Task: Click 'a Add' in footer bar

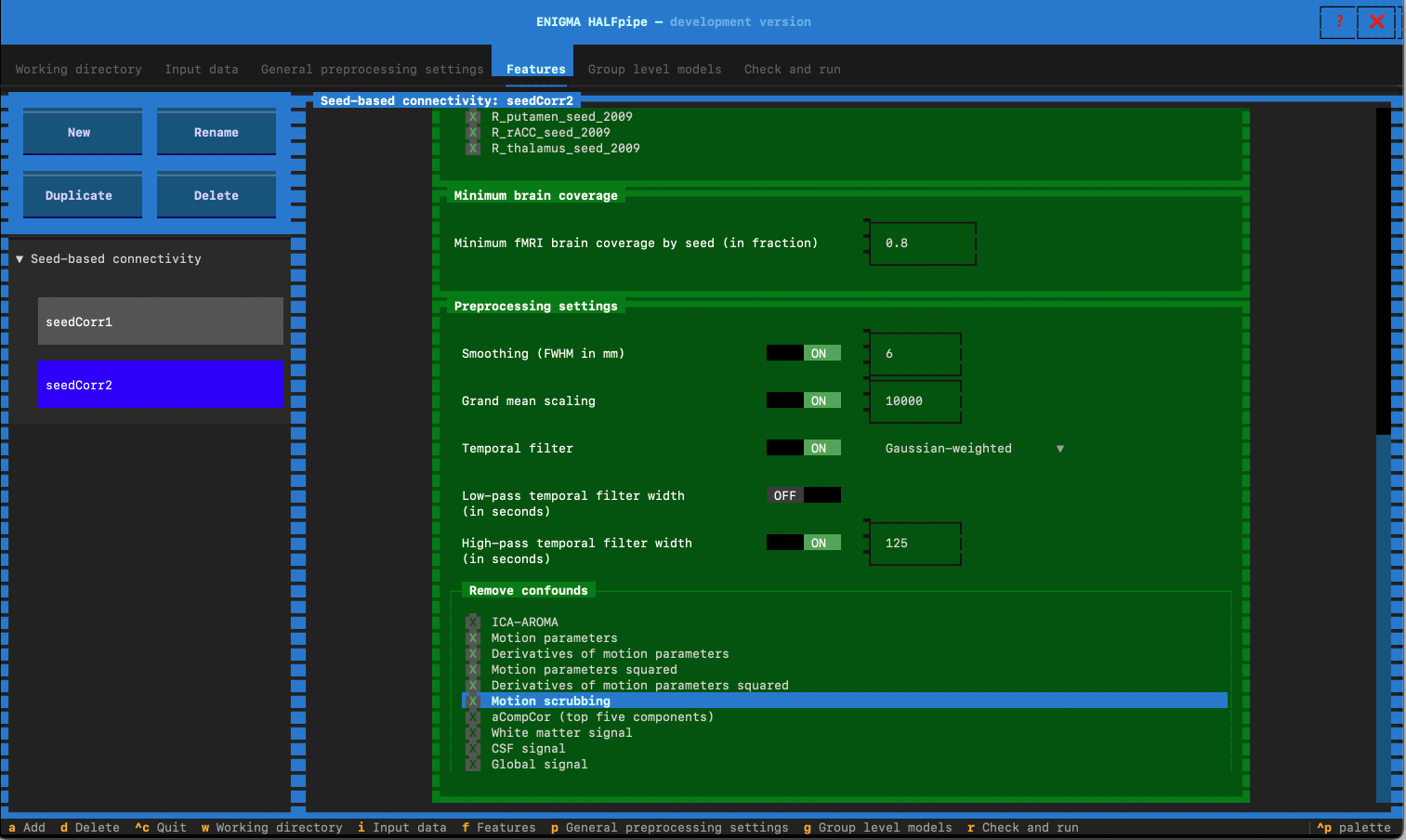Action: point(27,828)
